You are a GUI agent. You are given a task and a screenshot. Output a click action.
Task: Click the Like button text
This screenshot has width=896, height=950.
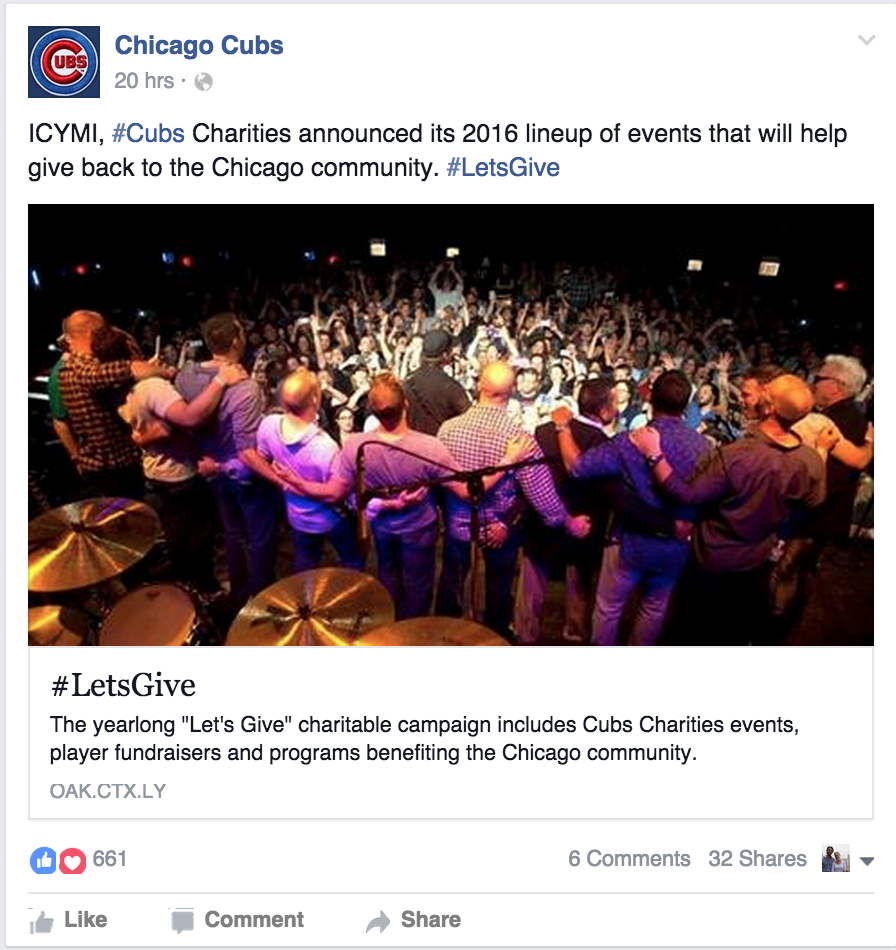point(85,919)
